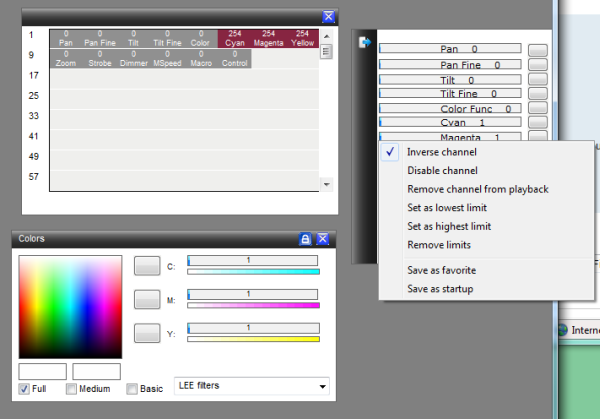Pick a color in the color spectrum
Image resolution: width=600 pixels, height=419 pixels.
click(x=70, y=307)
